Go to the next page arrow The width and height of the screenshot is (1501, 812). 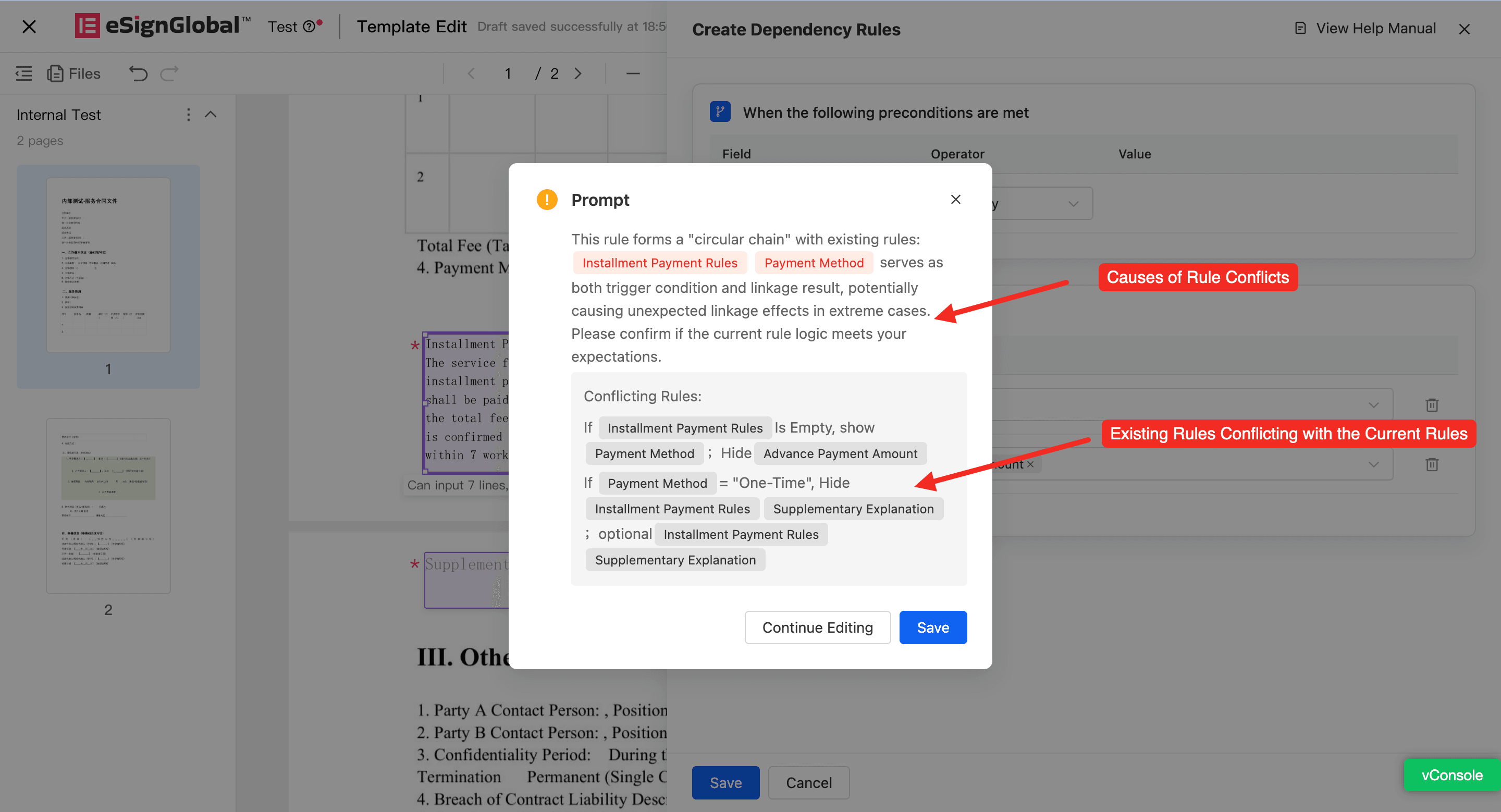point(577,73)
